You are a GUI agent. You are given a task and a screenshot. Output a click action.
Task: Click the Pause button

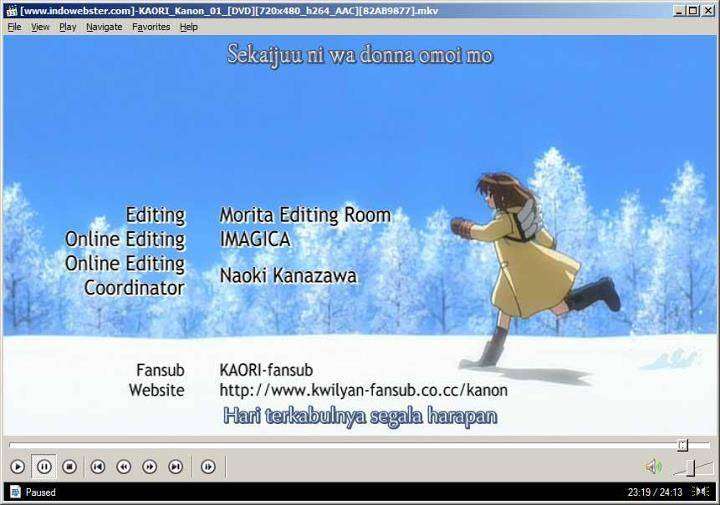click(x=44, y=466)
